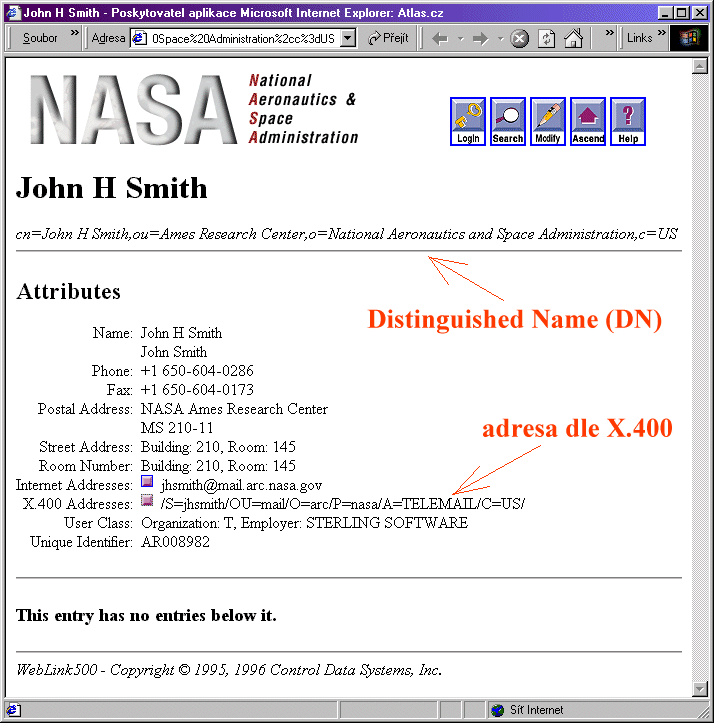714x723 pixels.
Task: Open the Back button history dropdown arrow
Action: click(460, 39)
